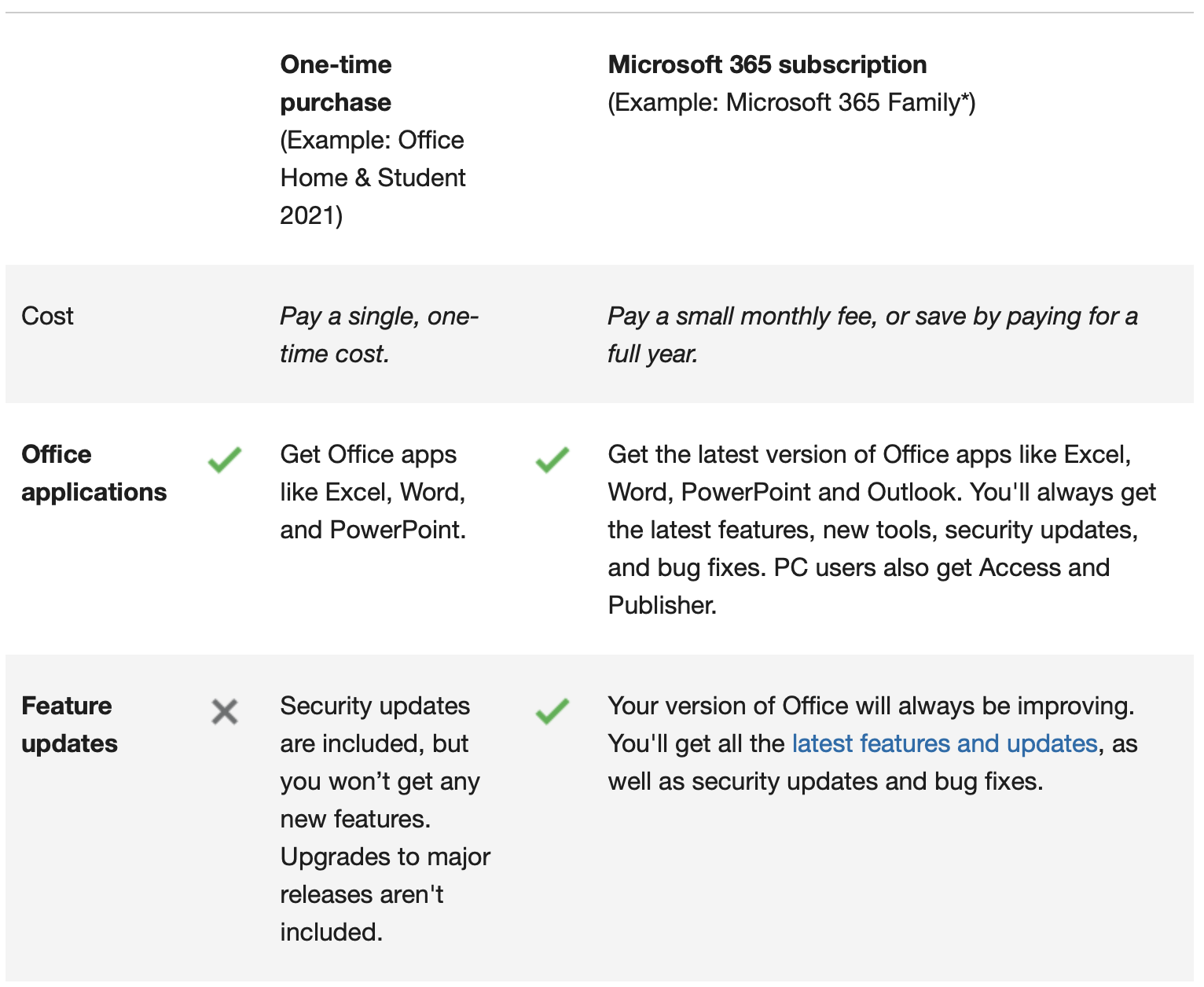Select the Cost row label
The width and height of the screenshot is (1204, 987).
click(x=47, y=316)
